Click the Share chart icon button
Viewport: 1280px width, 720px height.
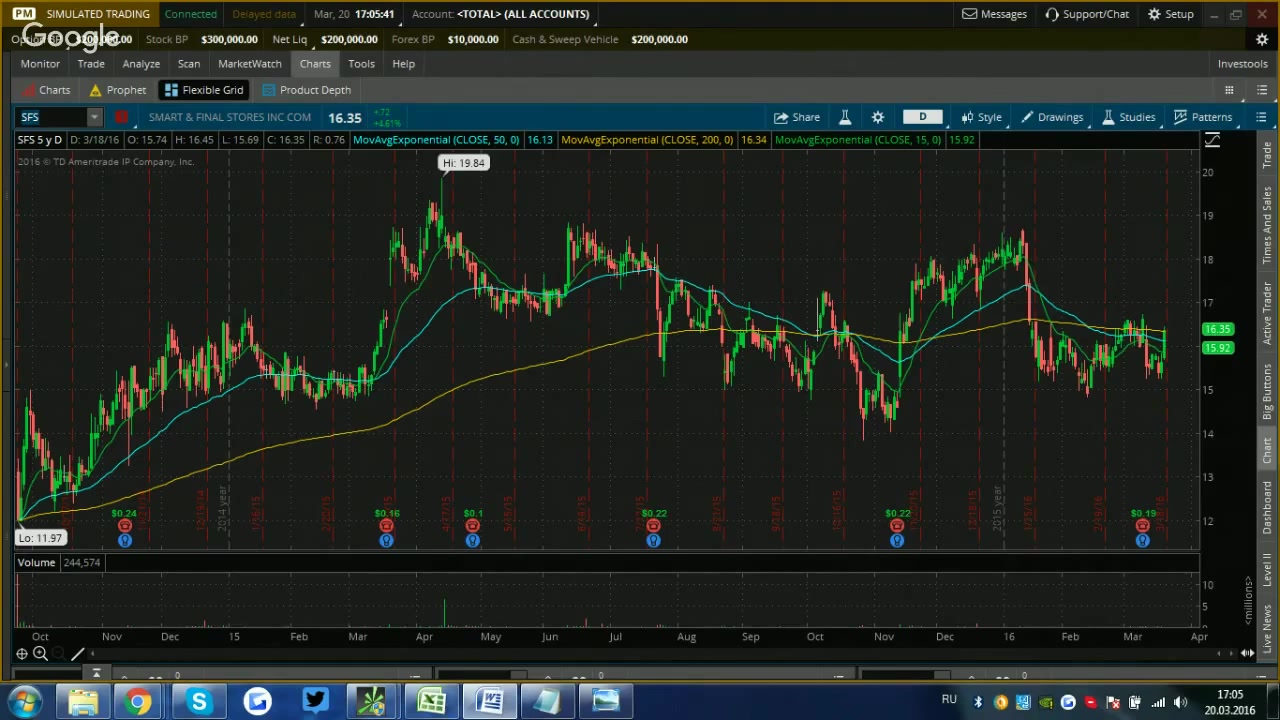[x=796, y=117]
